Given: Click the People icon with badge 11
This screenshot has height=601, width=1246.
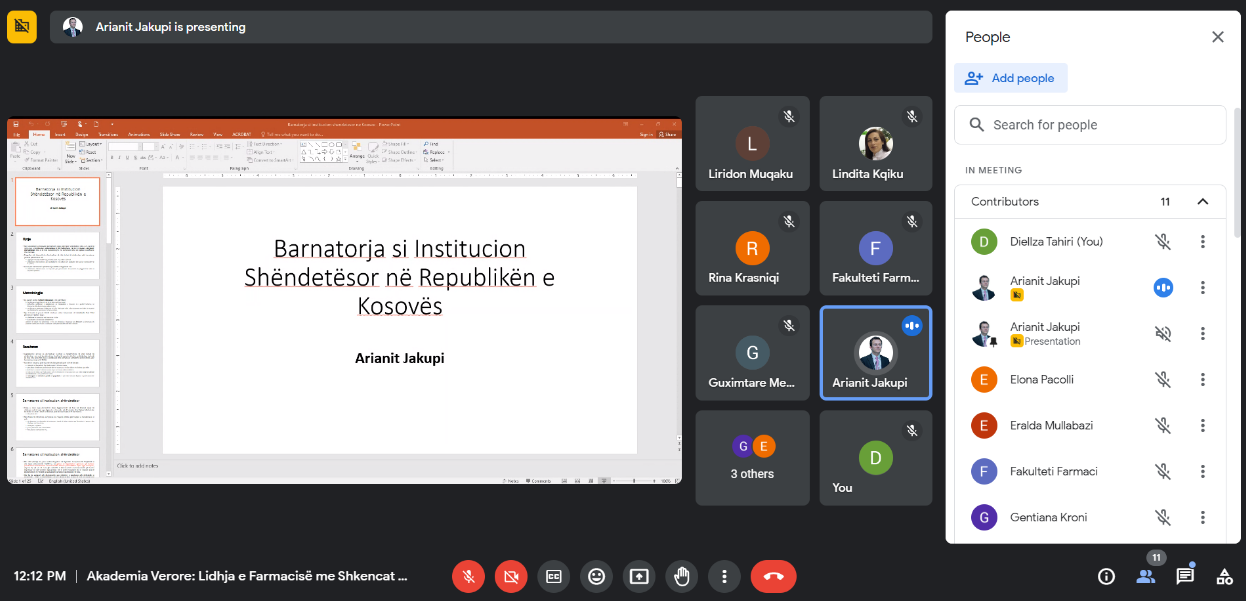Looking at the screenshot, I should (x=1146, y=576).
